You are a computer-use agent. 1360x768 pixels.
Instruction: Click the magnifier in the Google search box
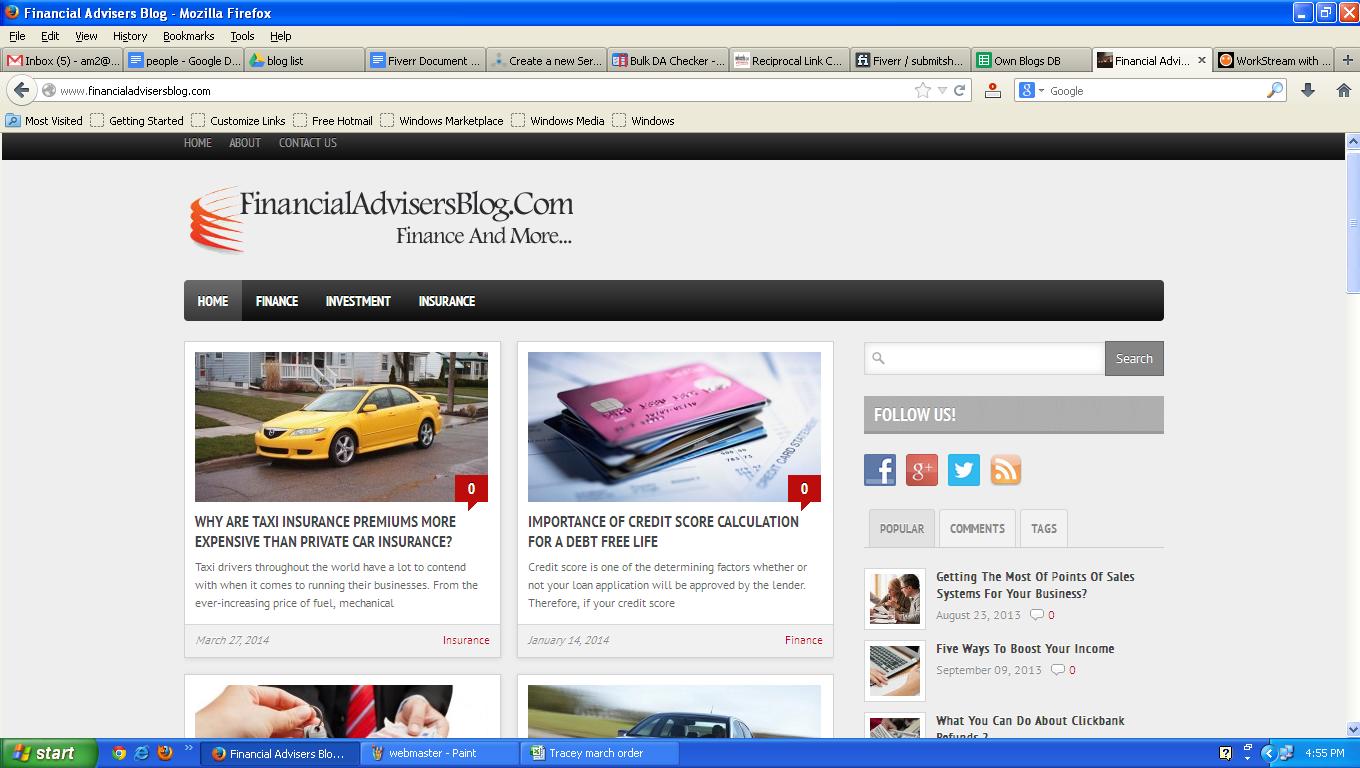(1274, 90)
